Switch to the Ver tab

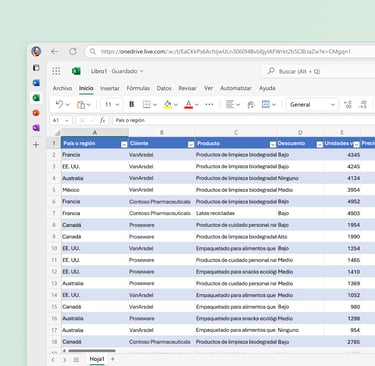point(208,88)
